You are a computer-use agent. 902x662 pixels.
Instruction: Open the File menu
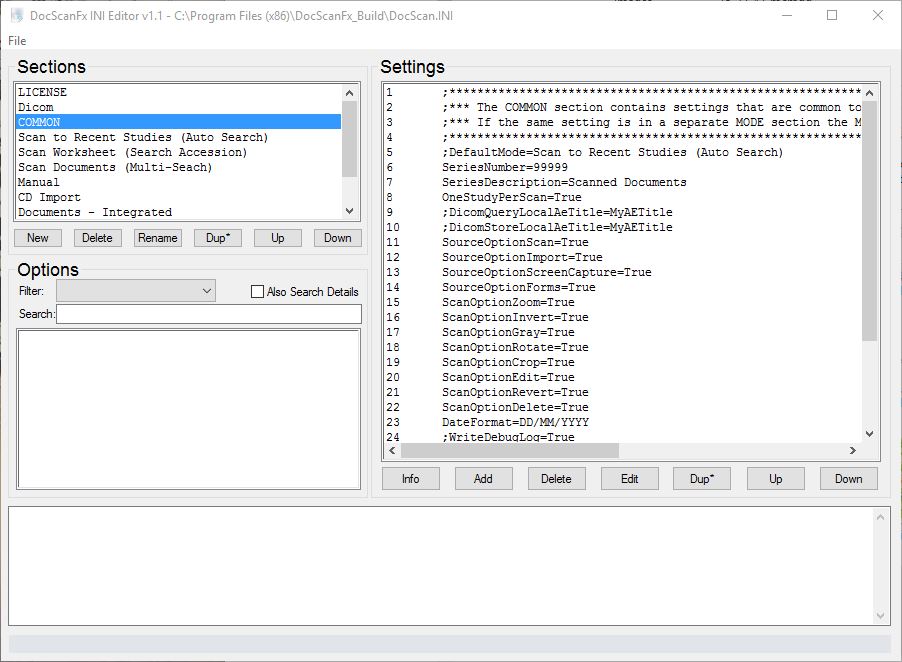point(17,41)
